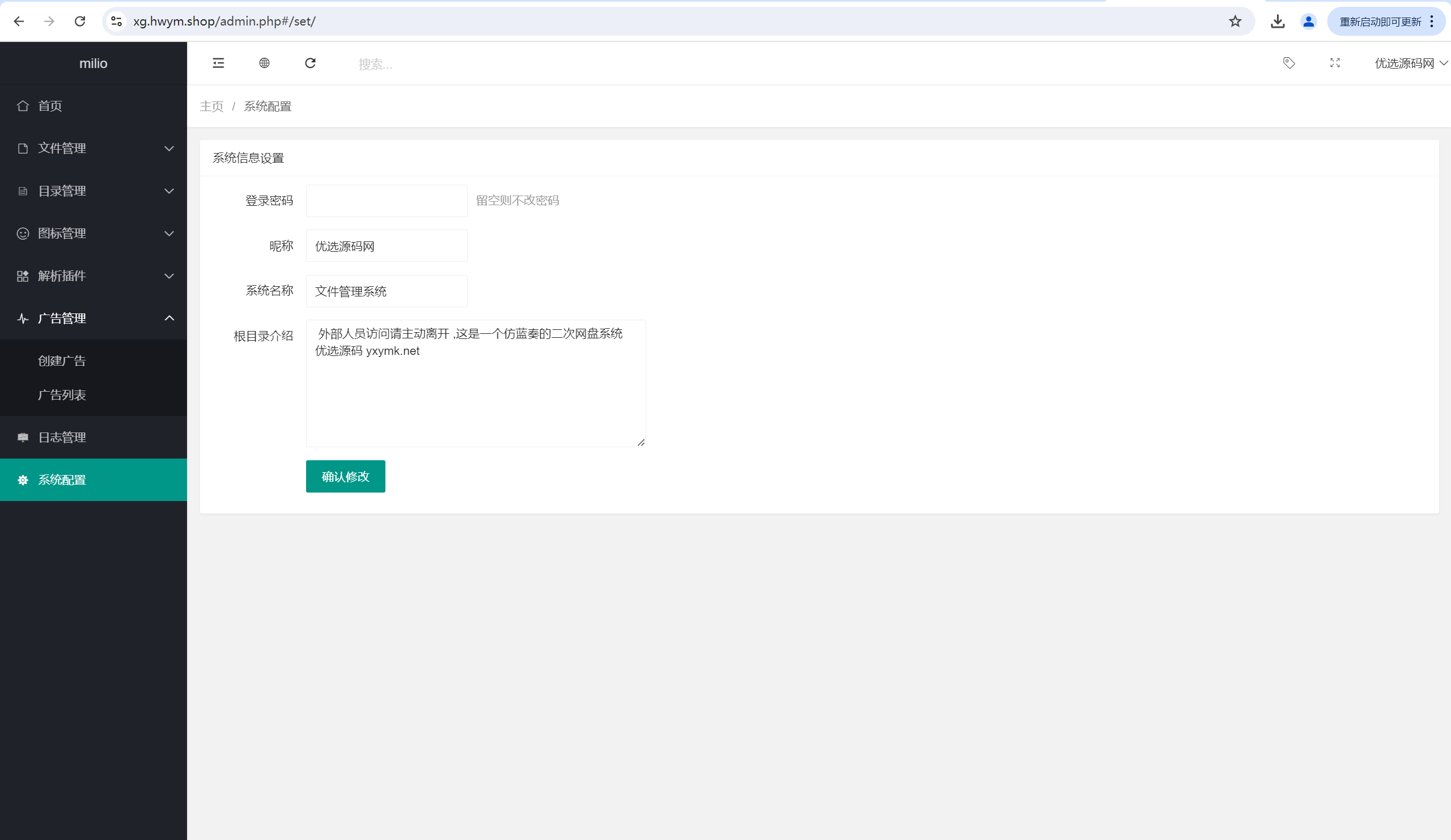Open browser downloads icon
This screenshot has width=1451, height=840.
point(1278,22)
